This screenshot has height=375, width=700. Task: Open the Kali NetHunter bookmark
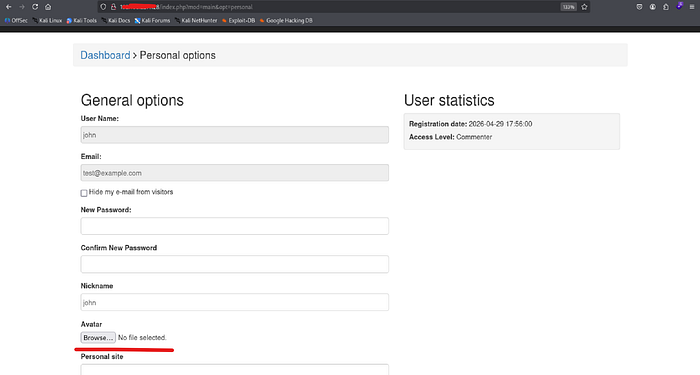(196, 21)
